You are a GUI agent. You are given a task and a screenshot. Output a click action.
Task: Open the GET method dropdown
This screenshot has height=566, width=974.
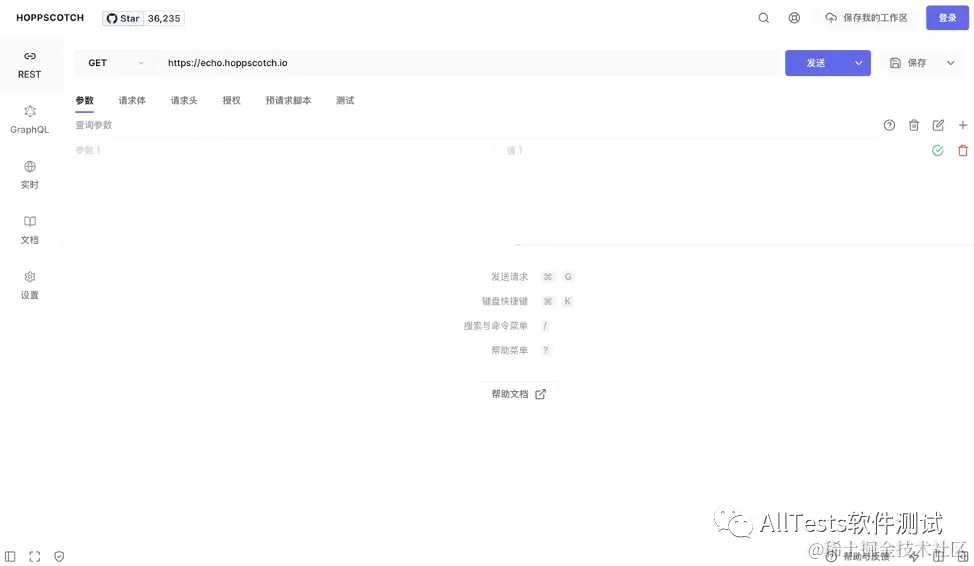116,63
